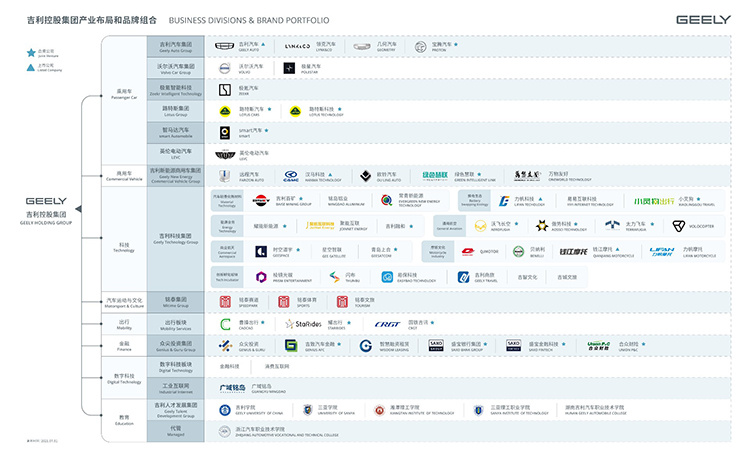Select the Geely Auto Group division box
Screen dimensions: 750x455
(176, 47)
